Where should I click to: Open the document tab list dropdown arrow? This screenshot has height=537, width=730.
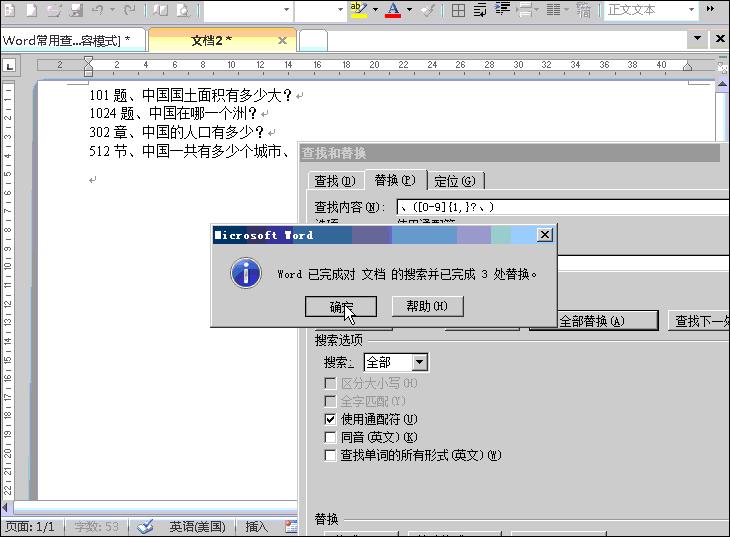pos(697,39)
